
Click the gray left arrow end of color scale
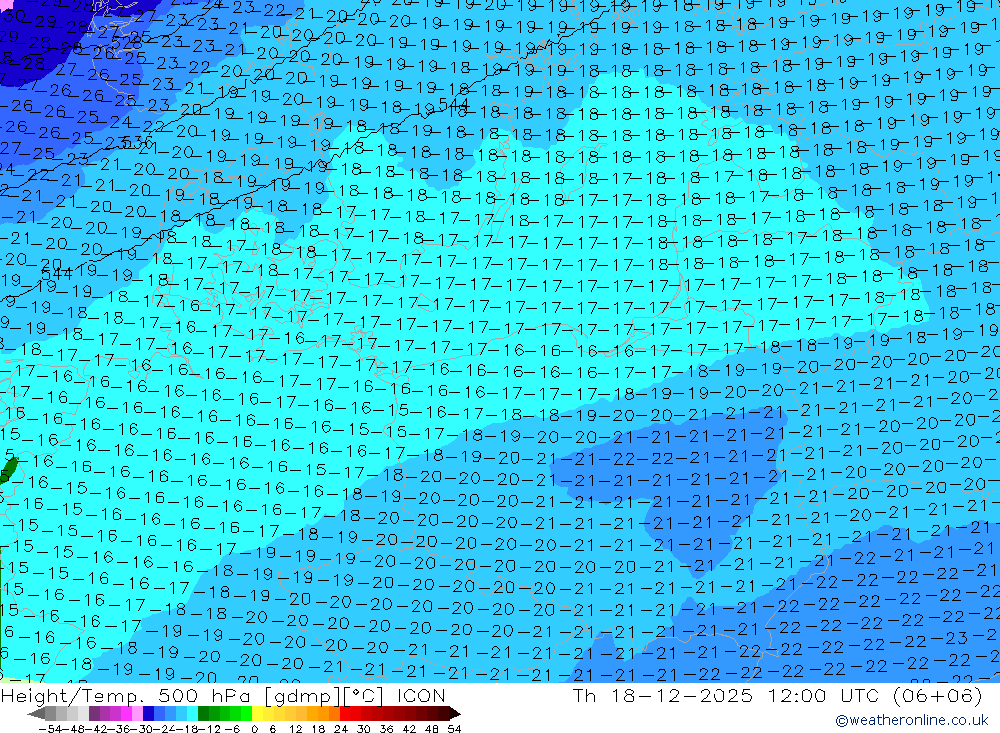36,713
